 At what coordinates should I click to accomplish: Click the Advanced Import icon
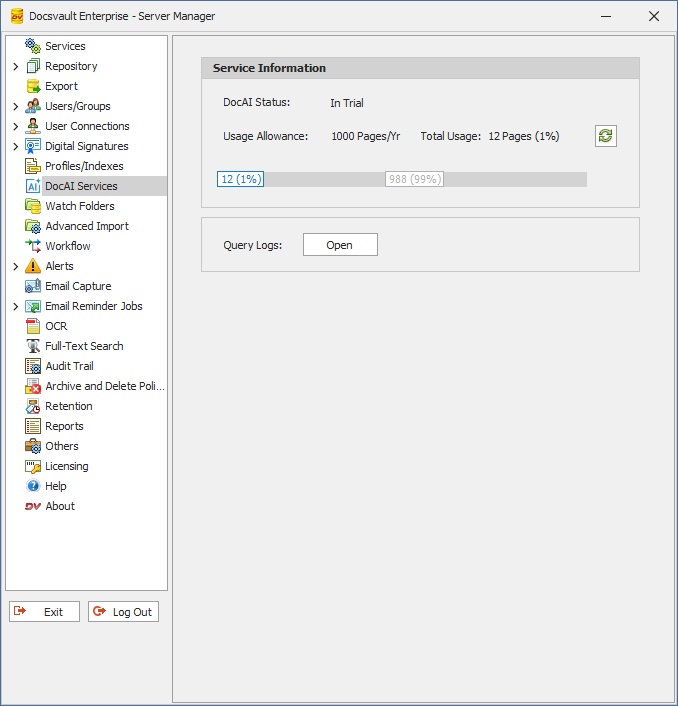point(32,226)
